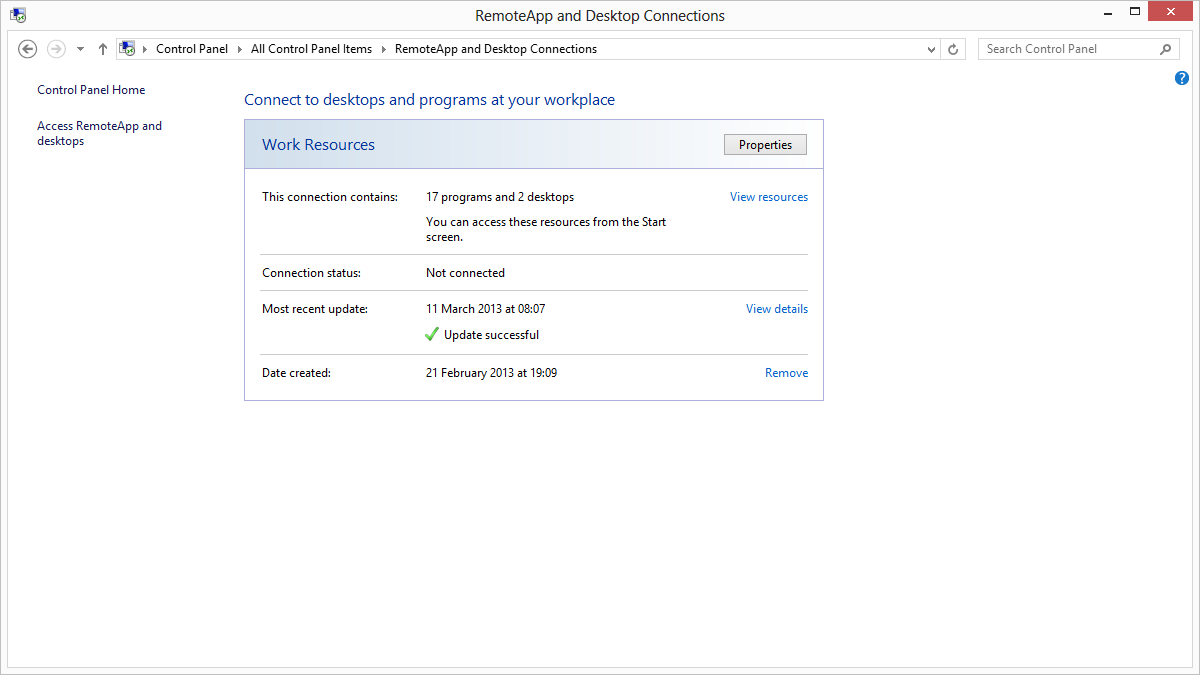Screen dimensions: 1200x675
Task: Remove the Work Resources connection
Action: pyautogui.click(x=787, y=373)
